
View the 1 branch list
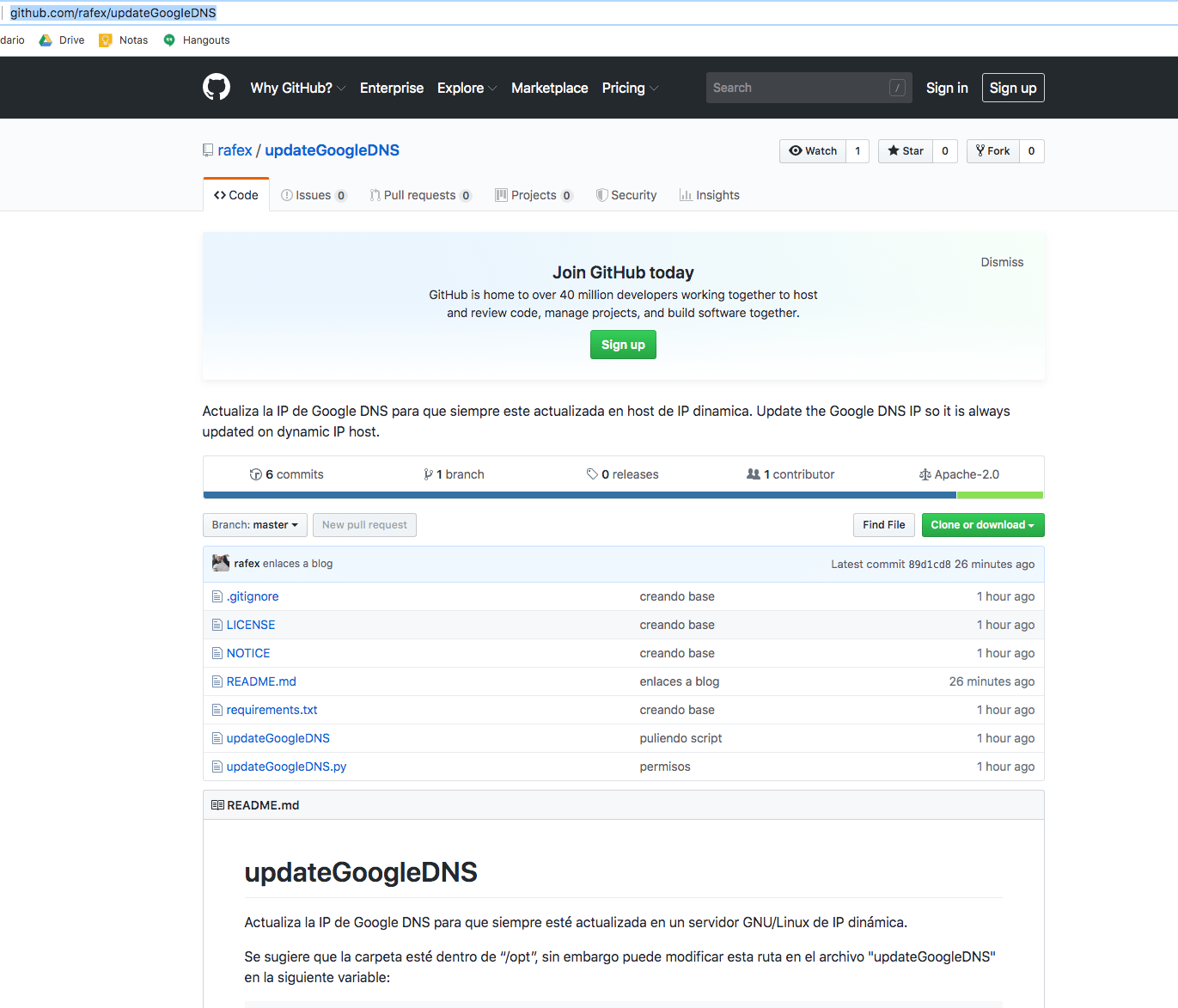[455, 474]
